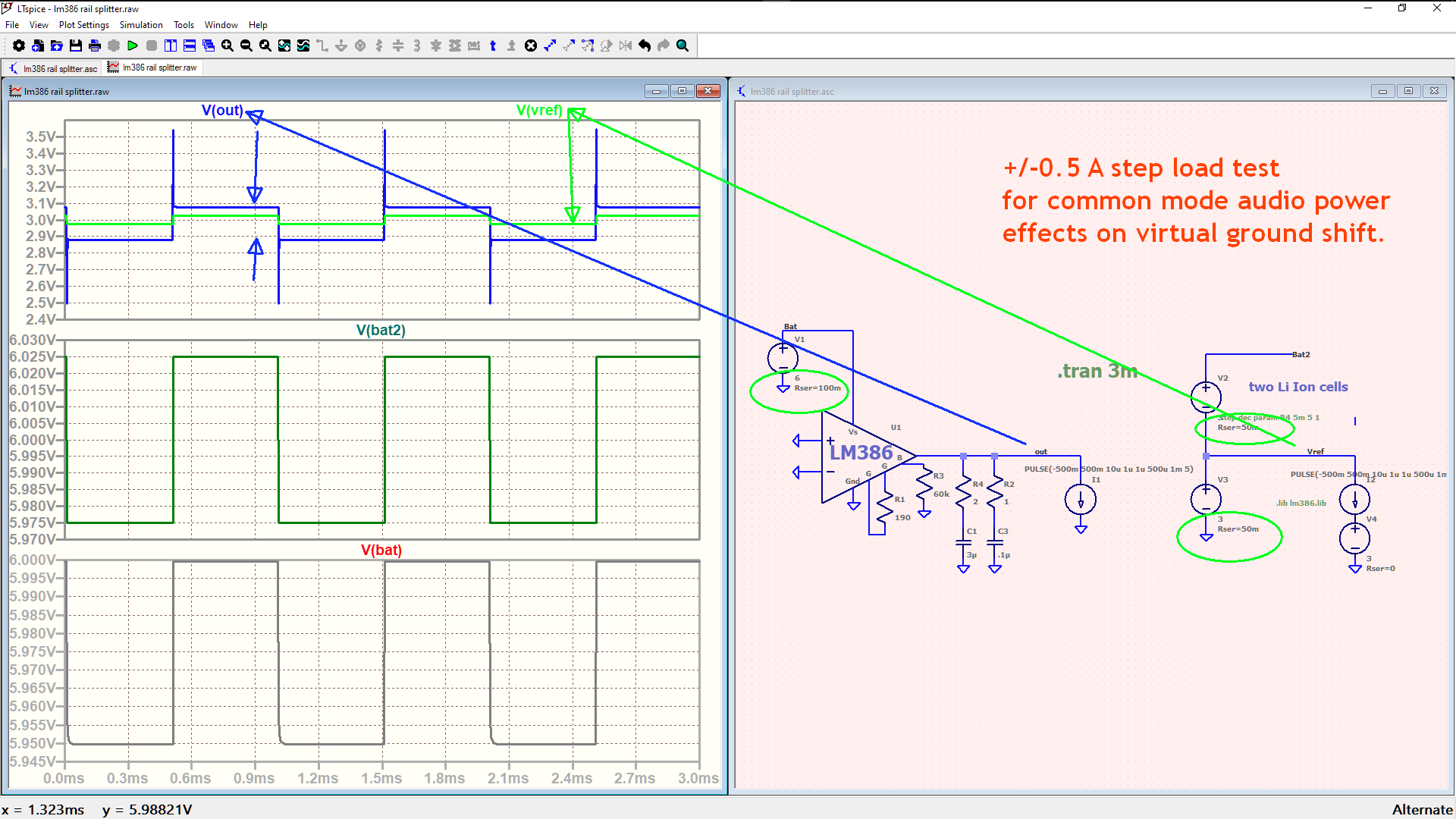Close the lm386 rail splitter.raw plot window

coord(708,91)
